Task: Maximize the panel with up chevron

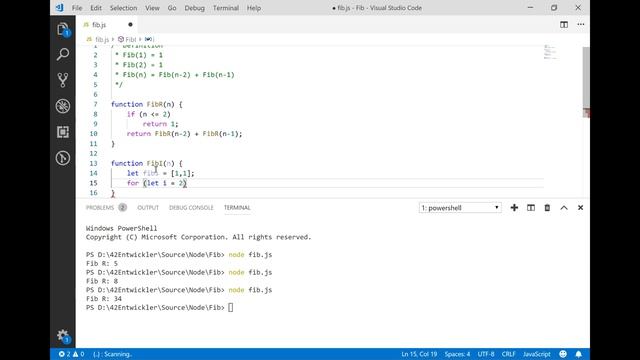Action: [564, 208]
